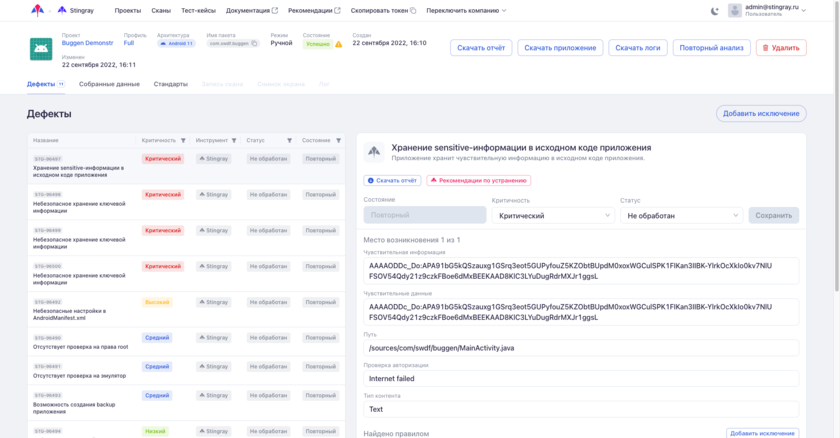Open the Инструмент column filter

click(234, 140)
